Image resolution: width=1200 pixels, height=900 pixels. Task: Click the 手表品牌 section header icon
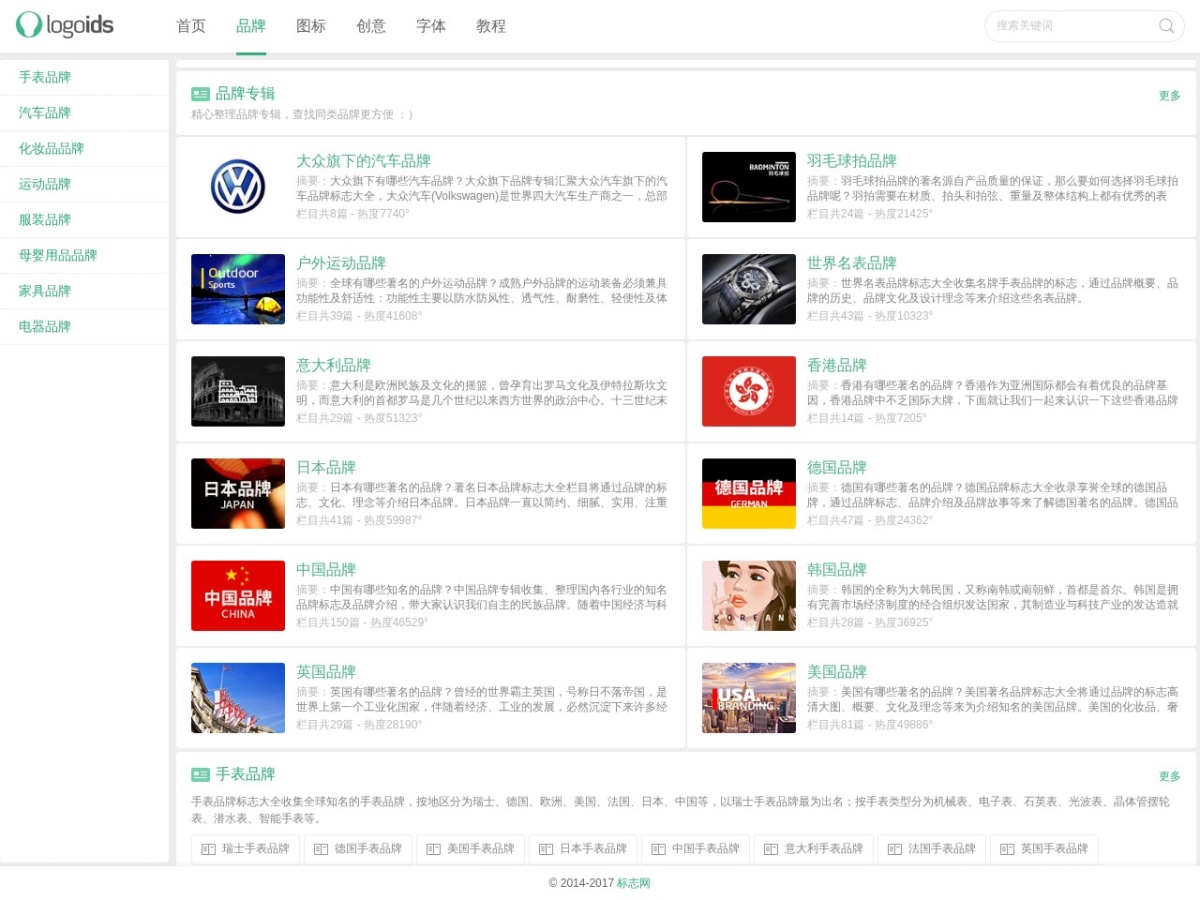(x=201, y=774)
